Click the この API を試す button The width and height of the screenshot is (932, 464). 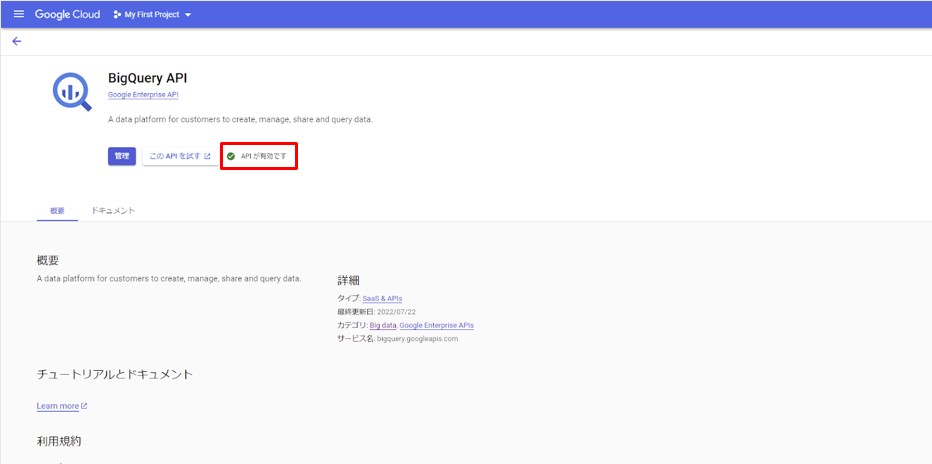click(180, 156)
